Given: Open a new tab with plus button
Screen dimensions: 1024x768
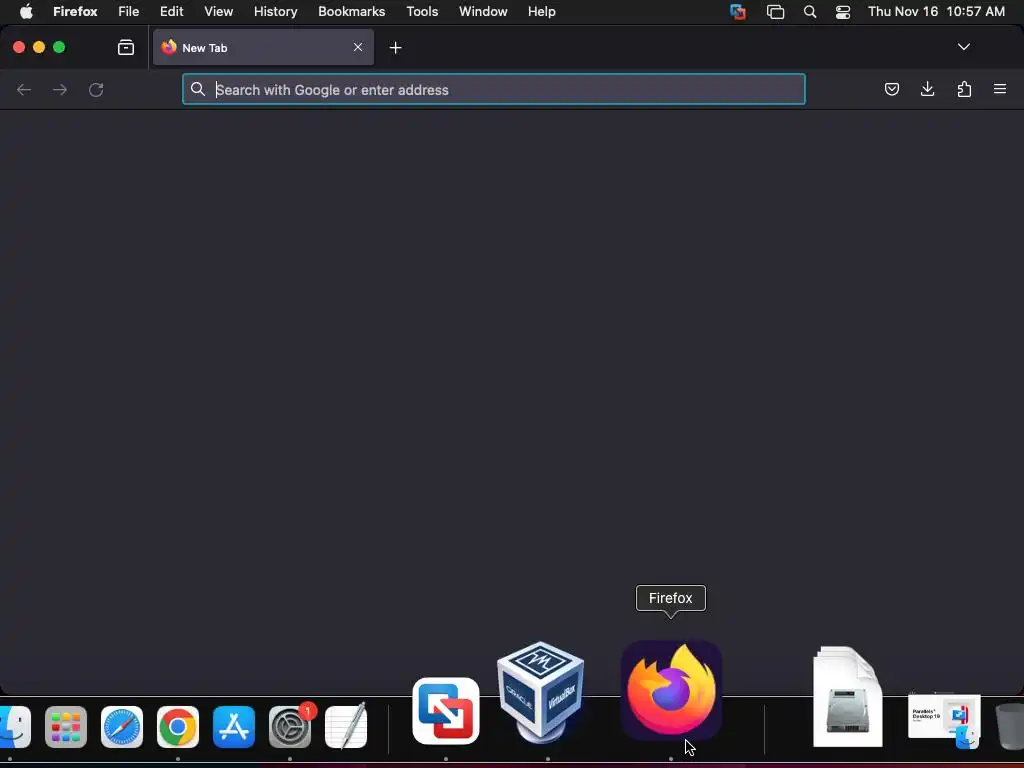Looking at the screenshot, I should coord(395,48).
